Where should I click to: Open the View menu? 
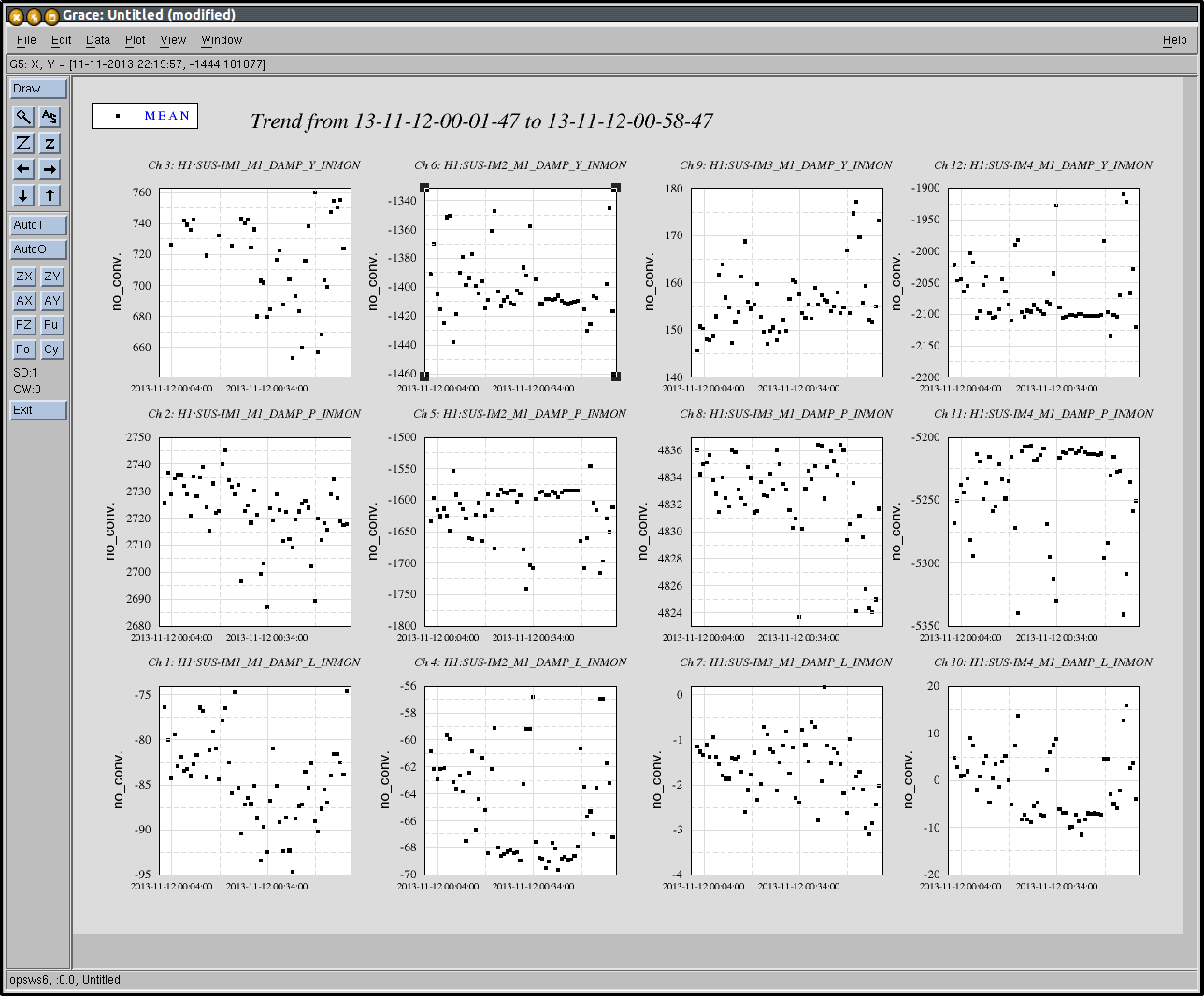[173, 40]
